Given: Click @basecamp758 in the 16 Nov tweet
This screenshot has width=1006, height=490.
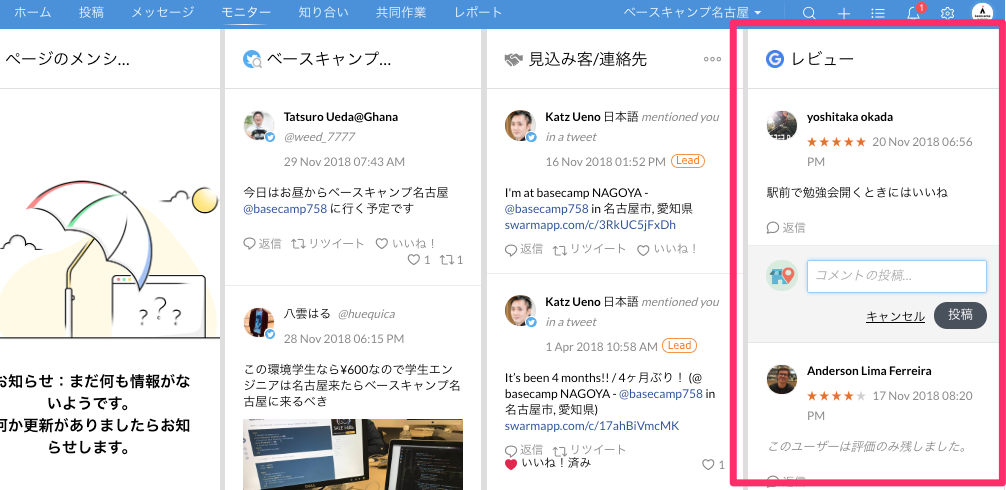Looking at the screenshot, I should [x=547, y=208].
